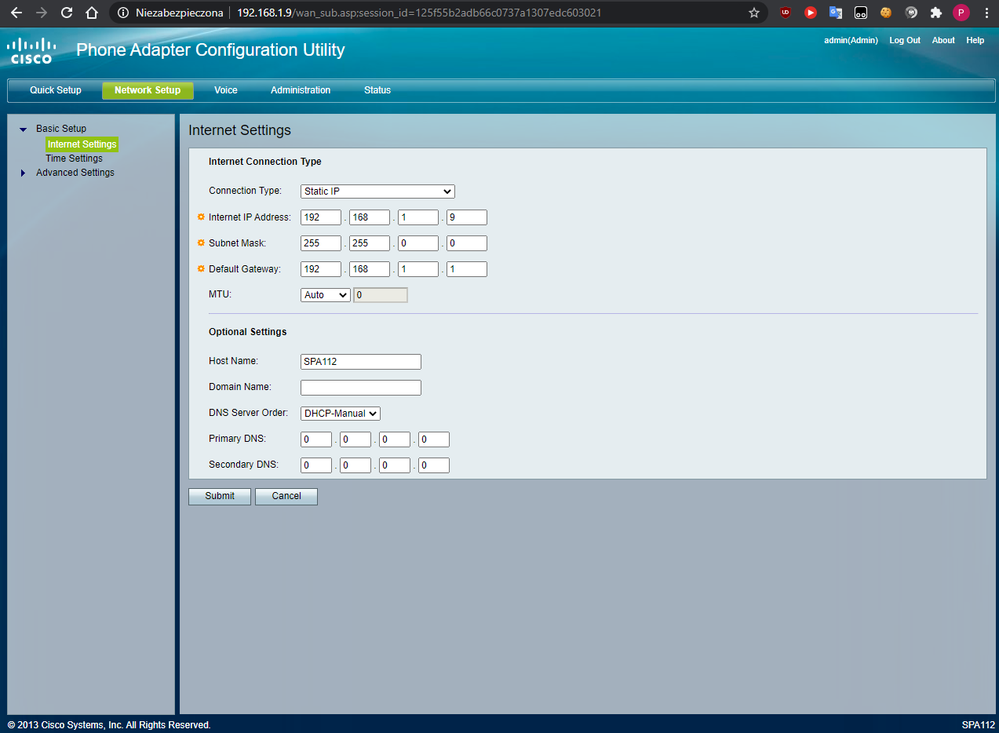Reload the page with the refresh icon
Image resolution: width=999 pixels, height=733 pixels.
67,14
